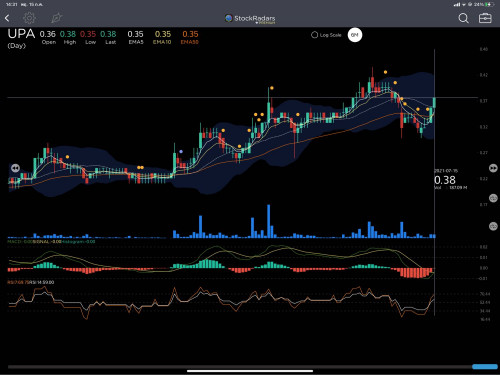Open the portfolio briefcase icon
500x375 pixels.
pos(485,18)
